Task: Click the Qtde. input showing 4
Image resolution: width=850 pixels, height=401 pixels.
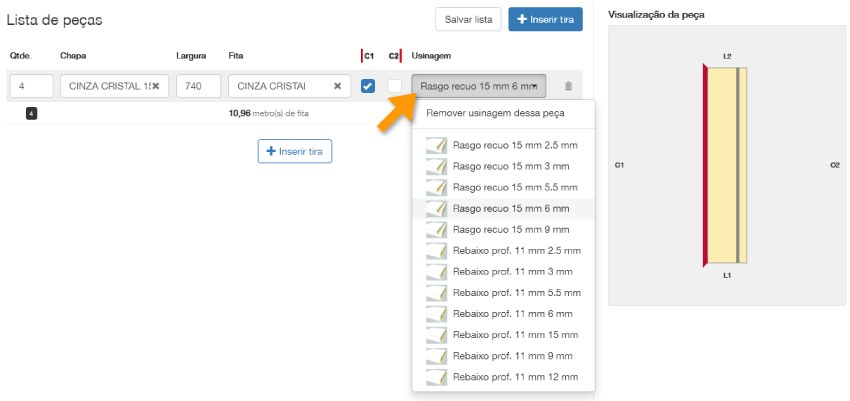Action: [x=31, y=86]
